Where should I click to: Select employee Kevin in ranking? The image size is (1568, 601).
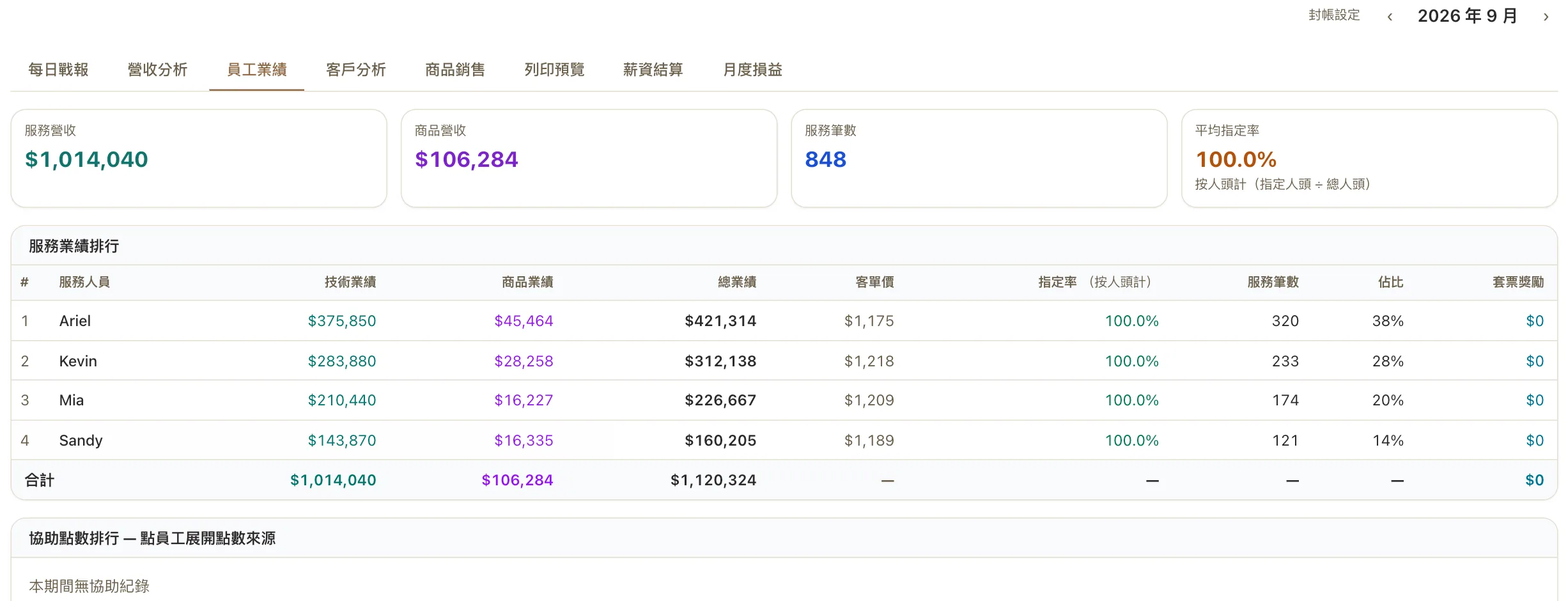tap(78, 361)
